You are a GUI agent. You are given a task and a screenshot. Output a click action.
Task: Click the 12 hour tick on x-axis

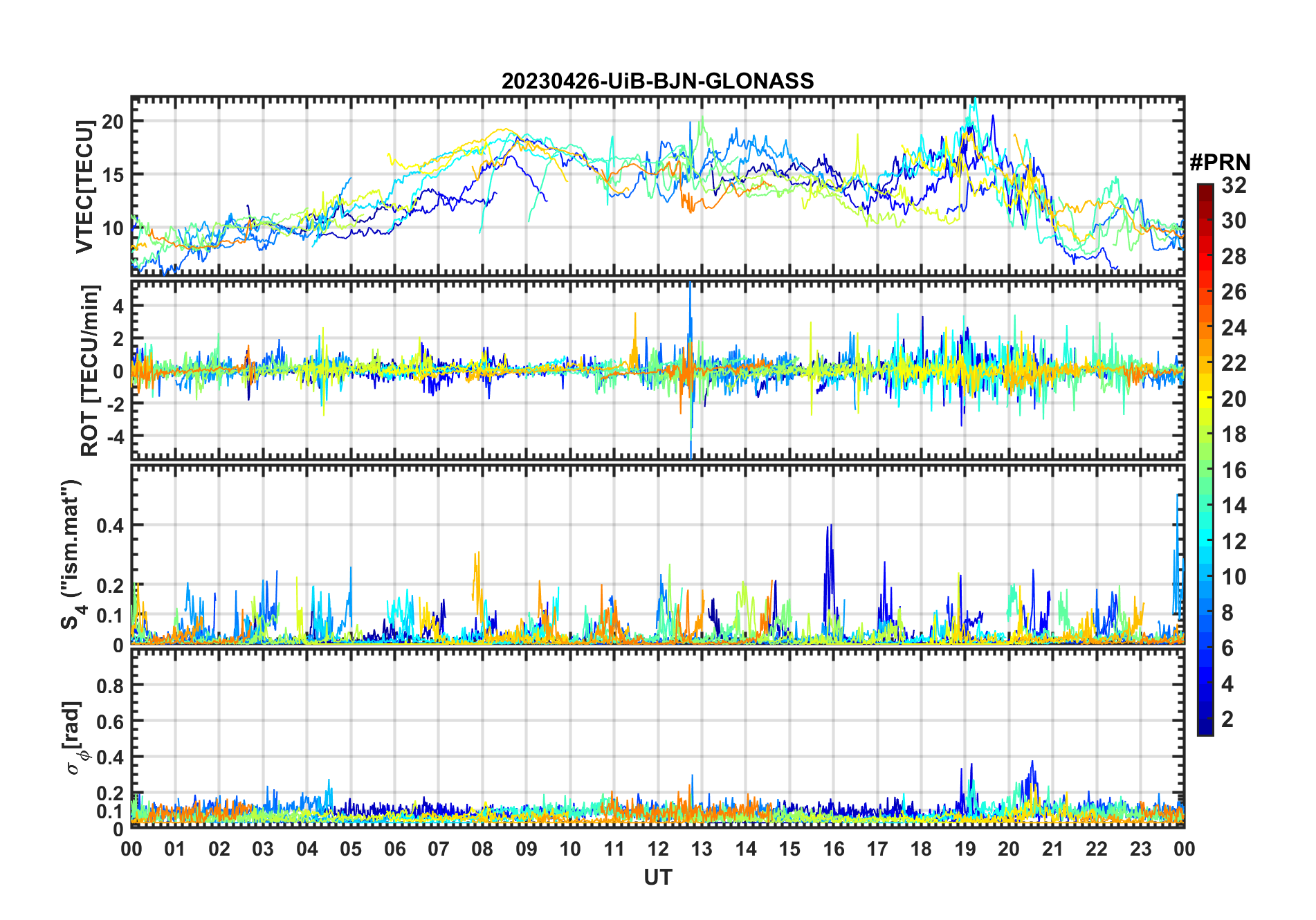click(x=657, y=849)
